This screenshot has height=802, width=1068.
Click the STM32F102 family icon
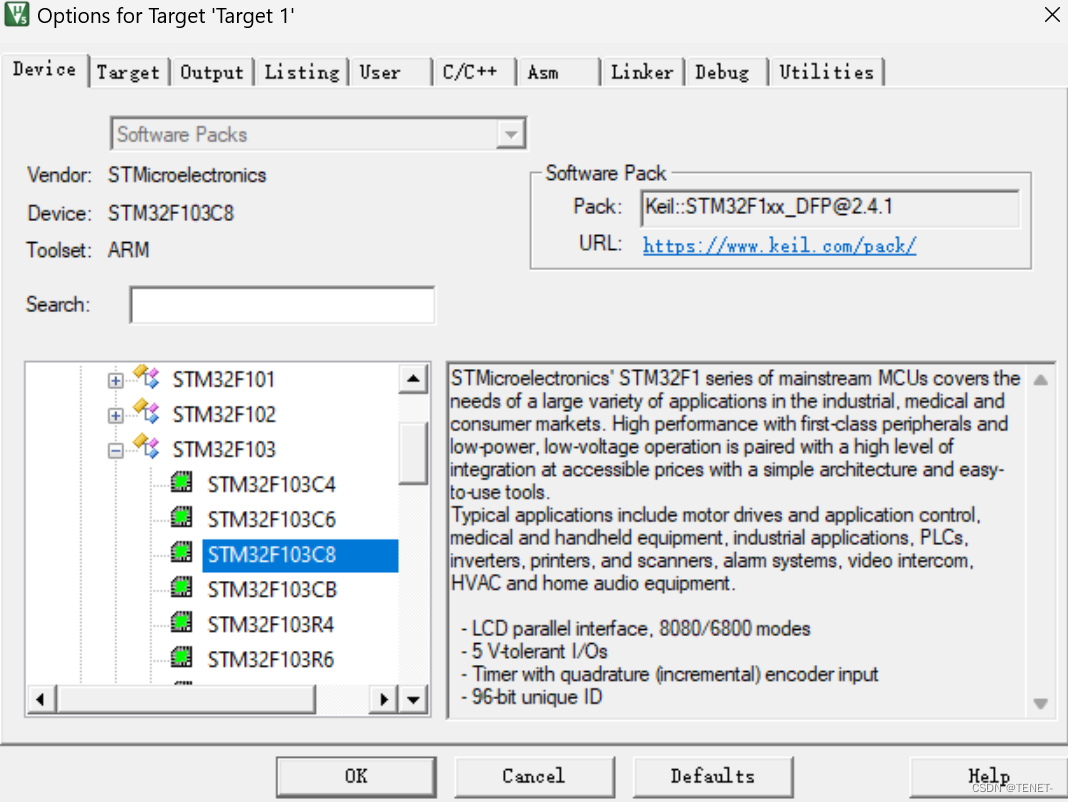click(147, 412)
